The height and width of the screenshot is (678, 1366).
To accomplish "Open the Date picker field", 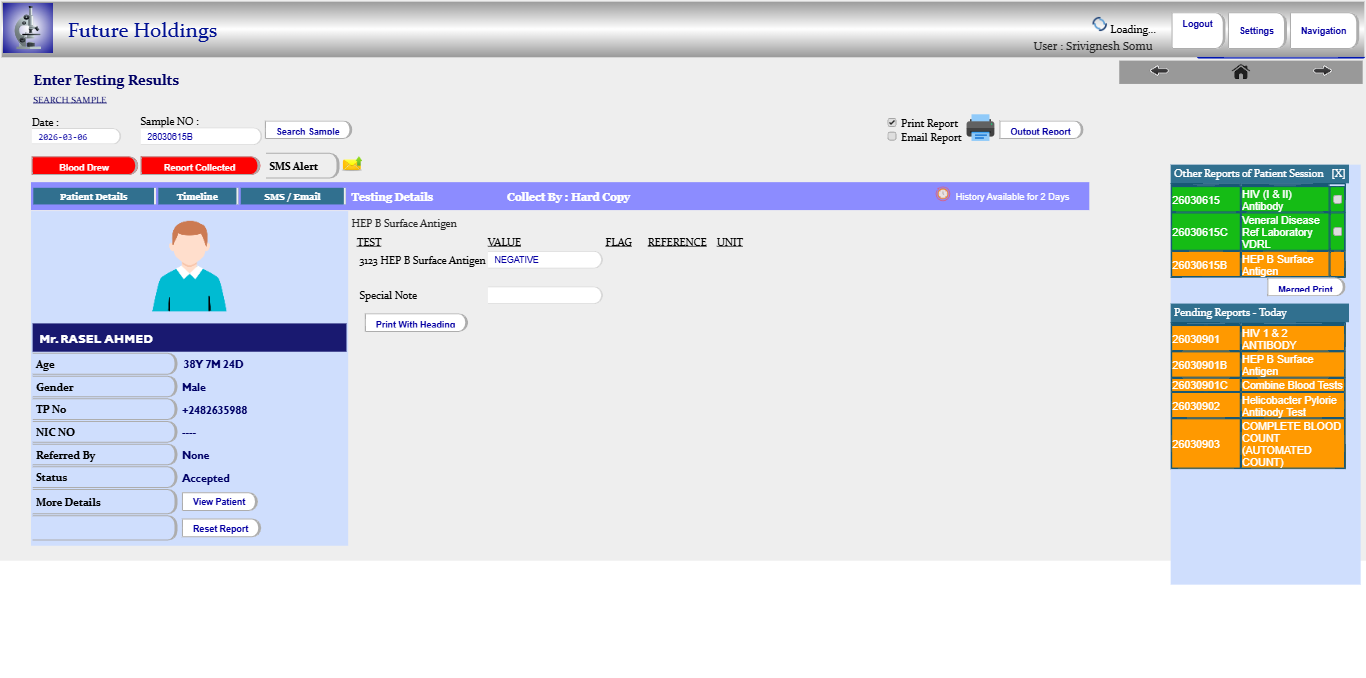I will [x=75, y=137].
